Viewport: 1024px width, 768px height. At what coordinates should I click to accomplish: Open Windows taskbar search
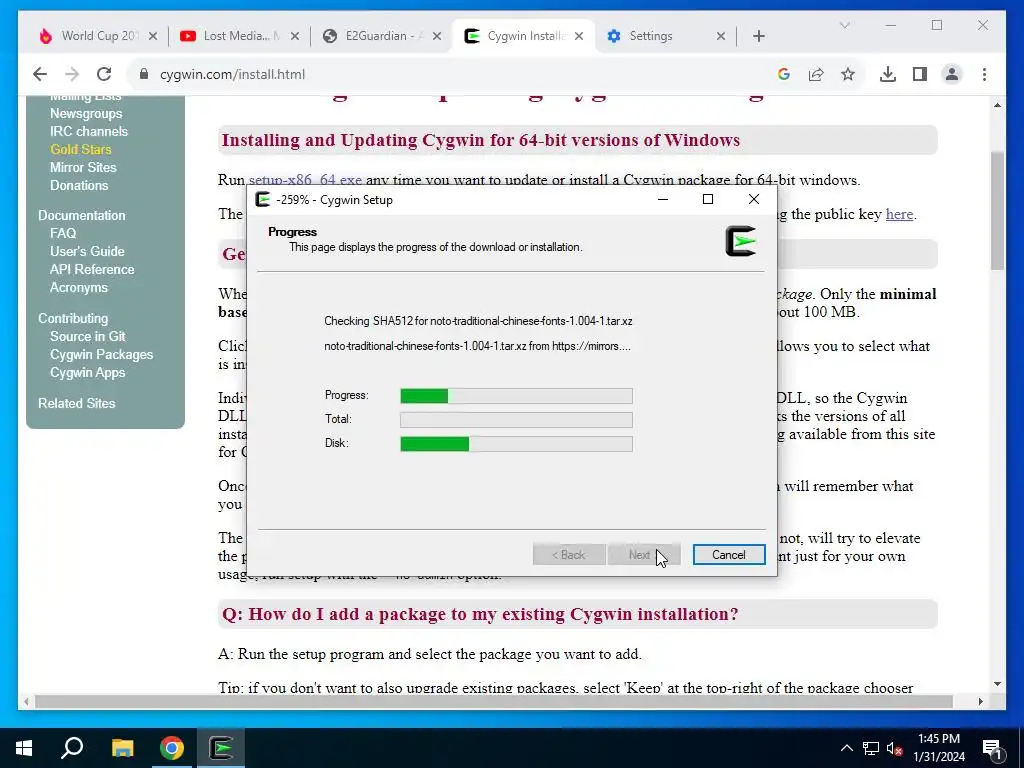(72, 748)
